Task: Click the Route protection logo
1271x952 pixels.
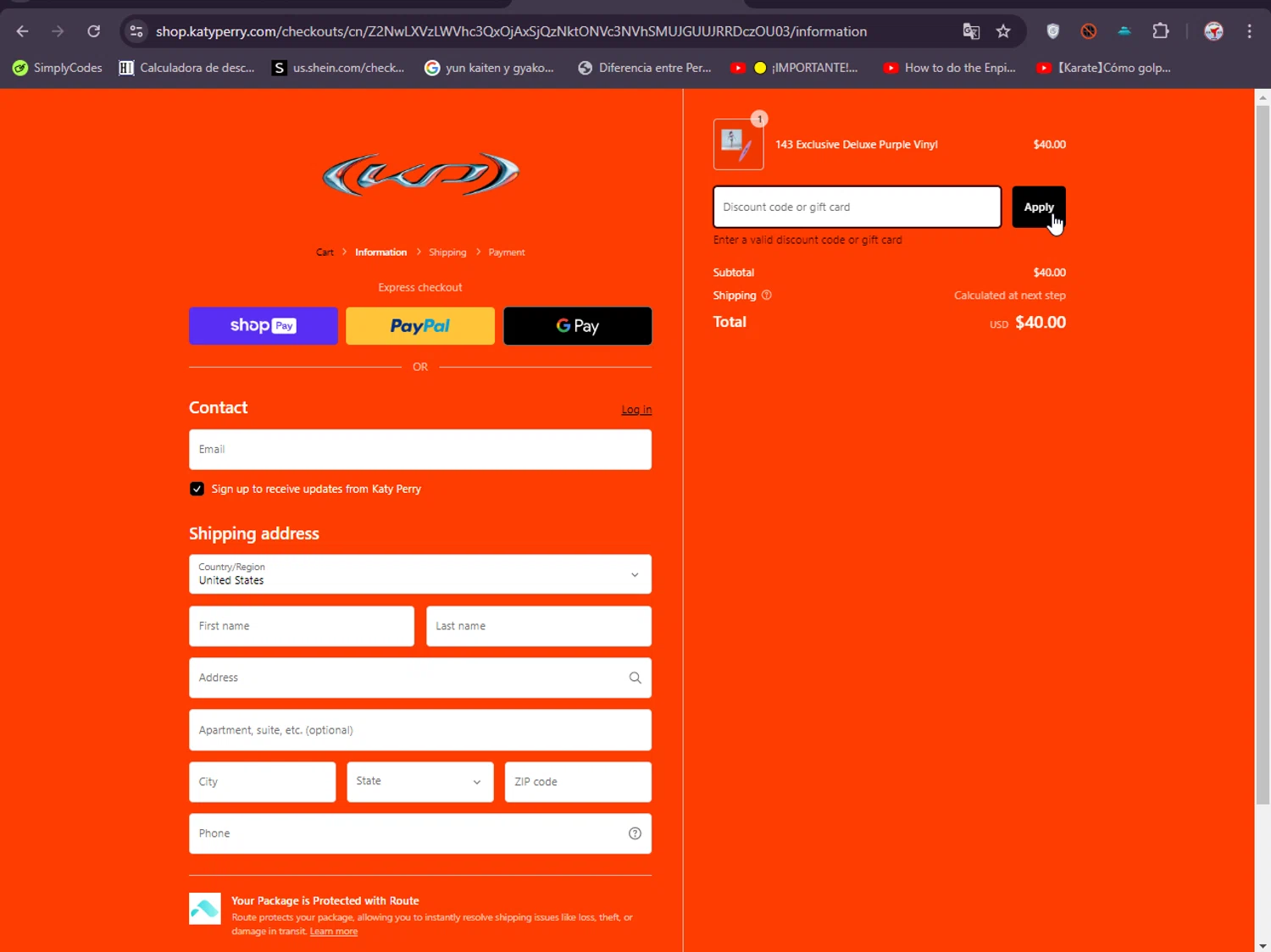Action: pyautogui.click(x=204, y=909)
